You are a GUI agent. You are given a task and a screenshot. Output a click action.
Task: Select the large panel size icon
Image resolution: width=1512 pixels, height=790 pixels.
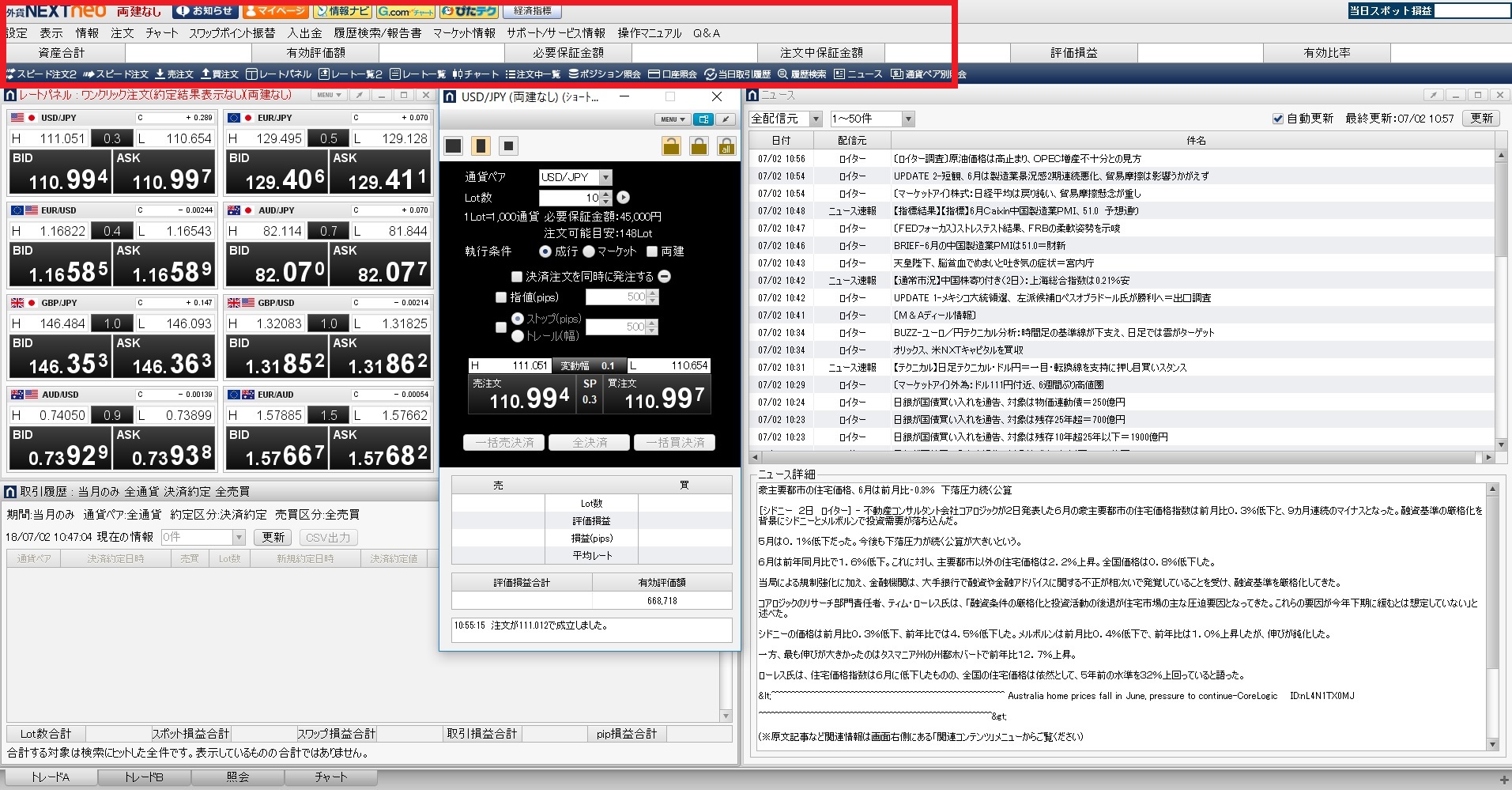(454, 146)
